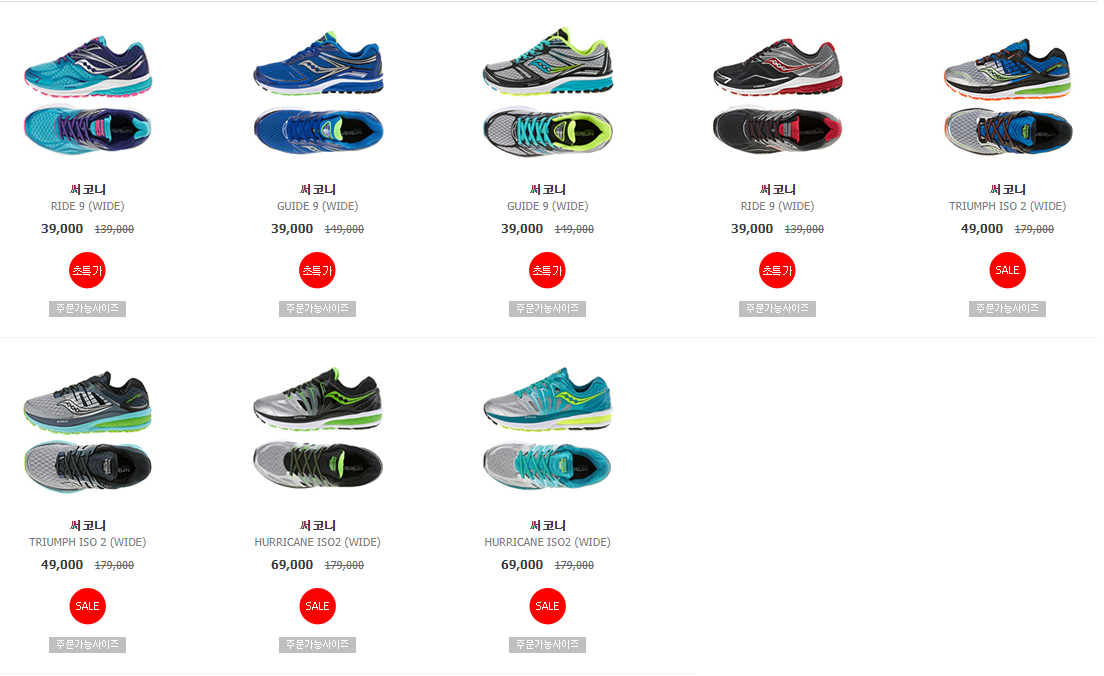This screenshot has height=676, width=1104.
Task: Click the 초특가 badge under the black RIDE 9
Action: pos(777,270)
